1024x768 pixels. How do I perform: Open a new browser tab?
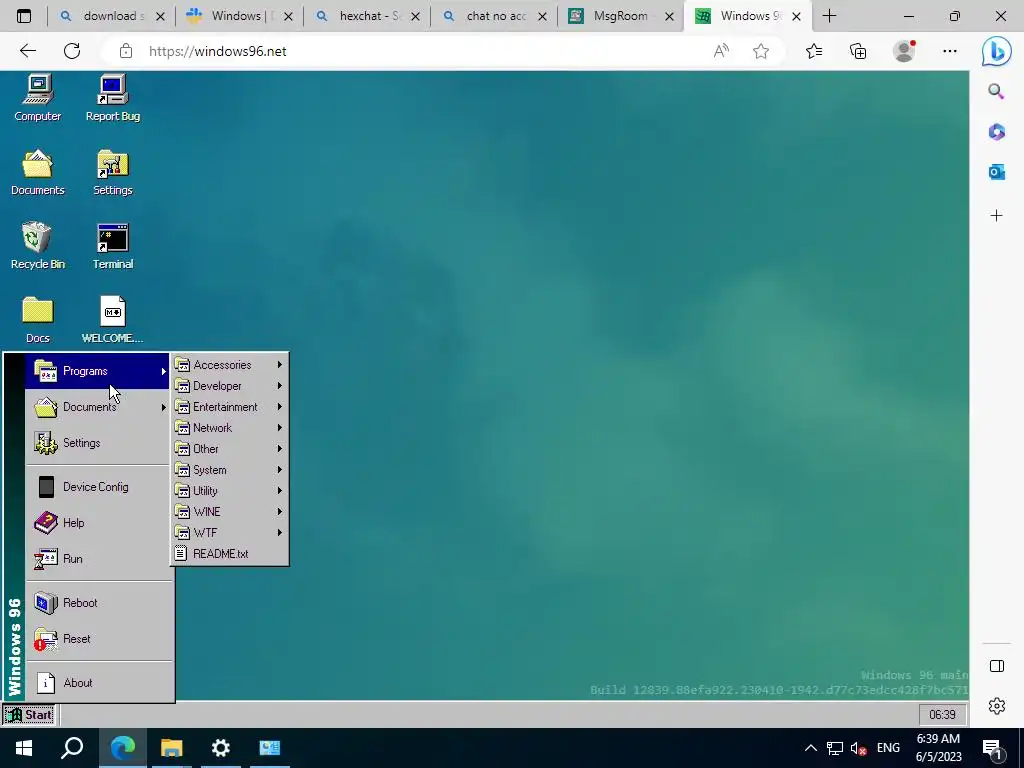point(829,16)
